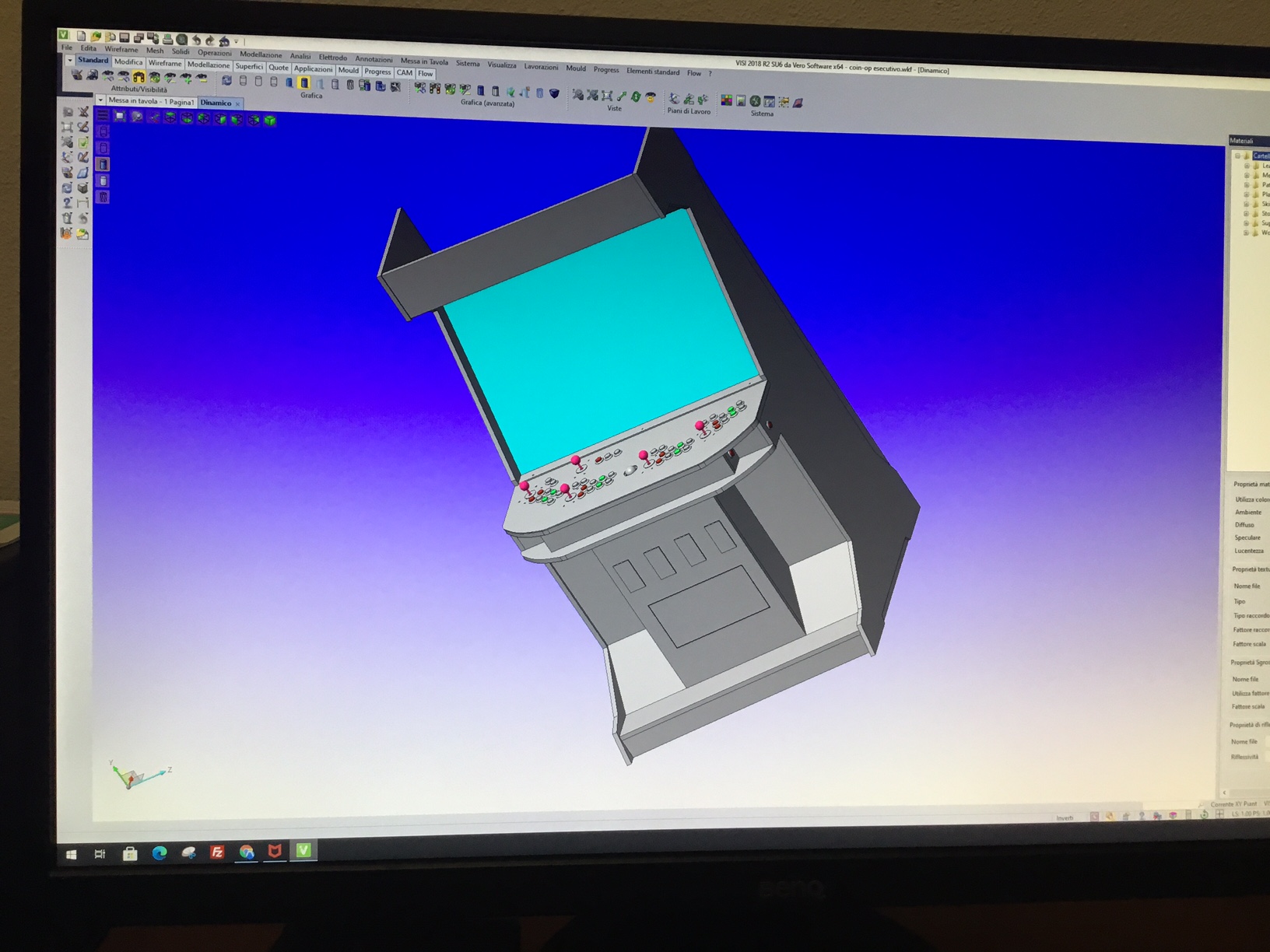Click the zoom-all icon in the Viste group
The width and height of the screenshot is (1270, 952).
pyautogui.click(x=607, y=96)
